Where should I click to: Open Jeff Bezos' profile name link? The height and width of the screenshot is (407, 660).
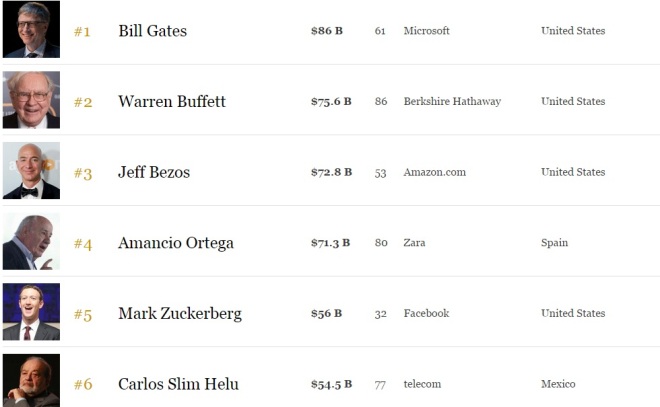154,172
